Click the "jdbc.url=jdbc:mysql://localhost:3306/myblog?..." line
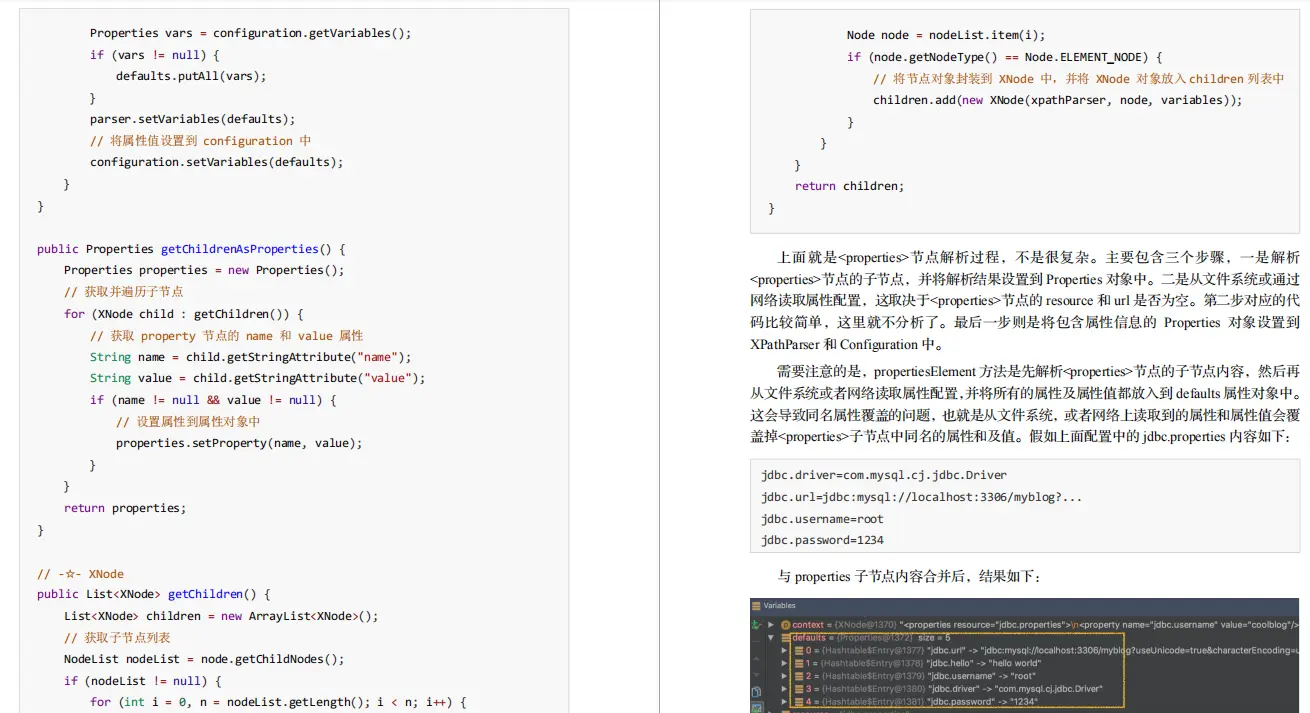 pyautogui.click(x=921, y=497)
